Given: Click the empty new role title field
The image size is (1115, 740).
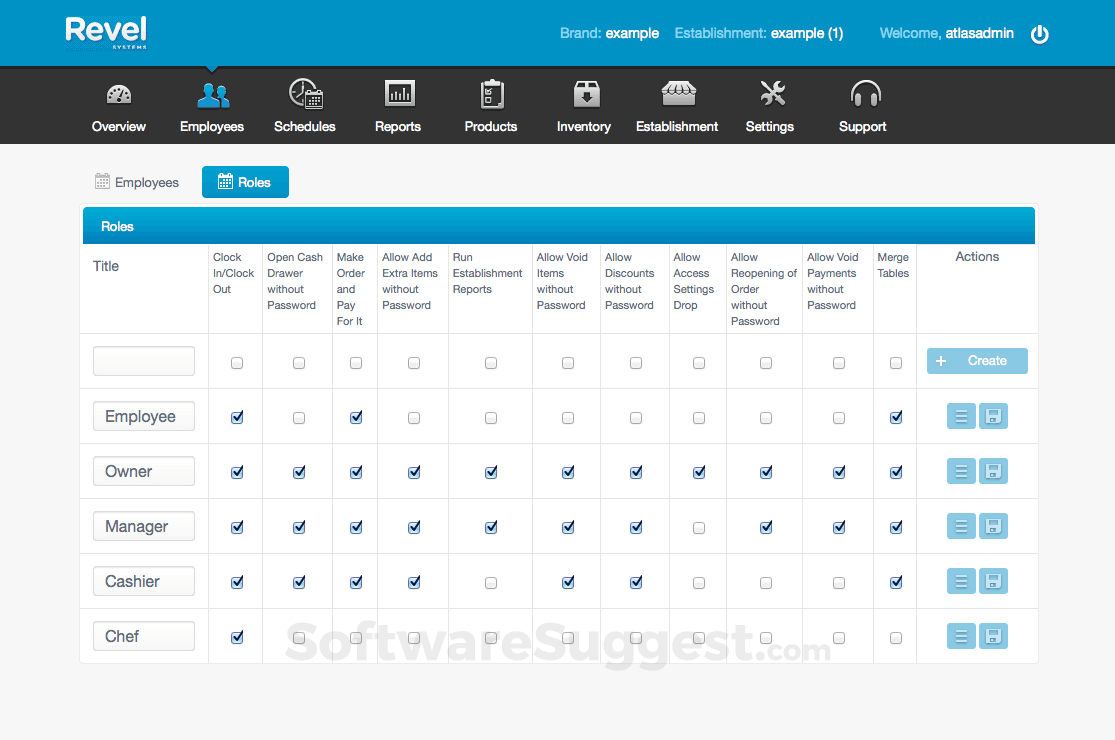Looking at the screenshot, I should [143, 361].
